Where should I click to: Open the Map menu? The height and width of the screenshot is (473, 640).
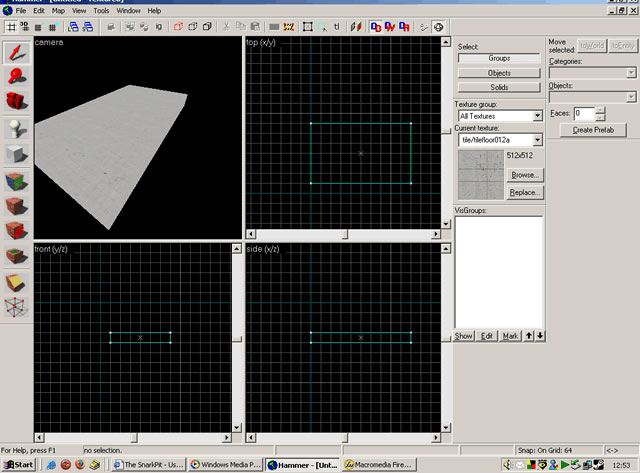(x=58, y=10)
